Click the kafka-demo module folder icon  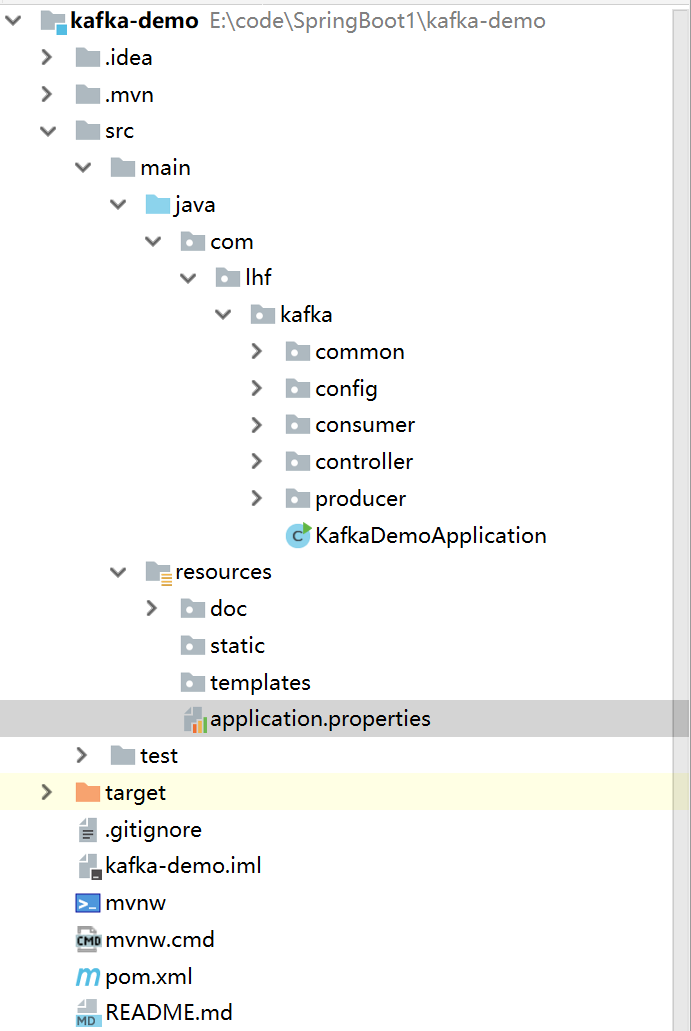tap(54, 22)
